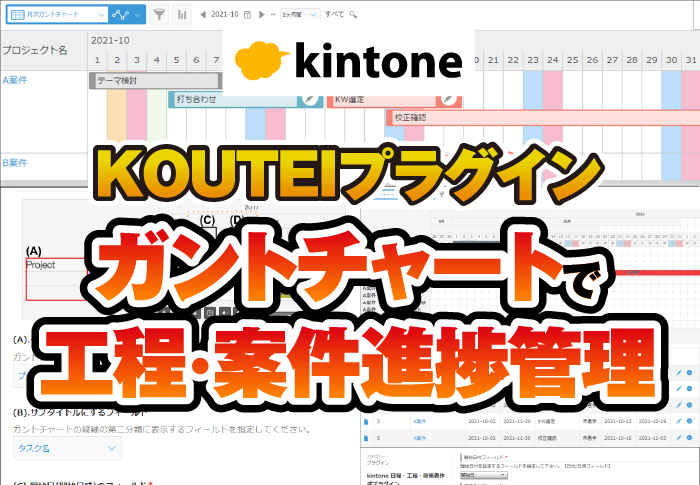Screen dimensions: 700x485
Task: Click the line graph icon
Action: tap(120, 15)
